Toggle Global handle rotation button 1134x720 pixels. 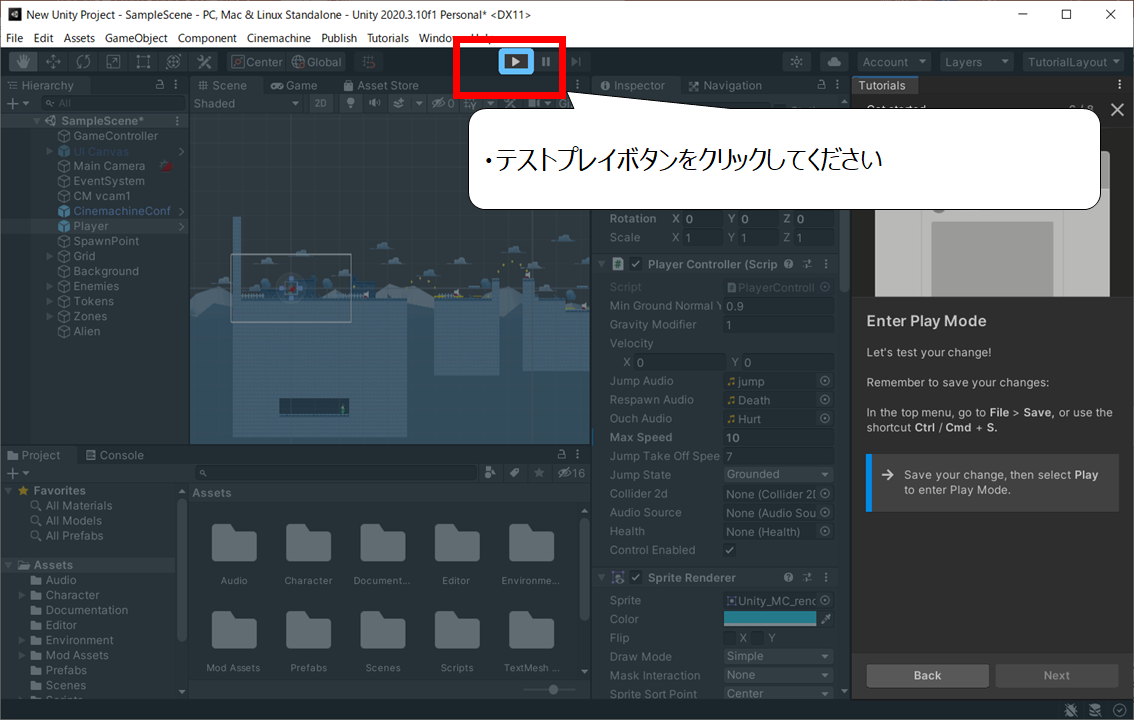[316, 62]
